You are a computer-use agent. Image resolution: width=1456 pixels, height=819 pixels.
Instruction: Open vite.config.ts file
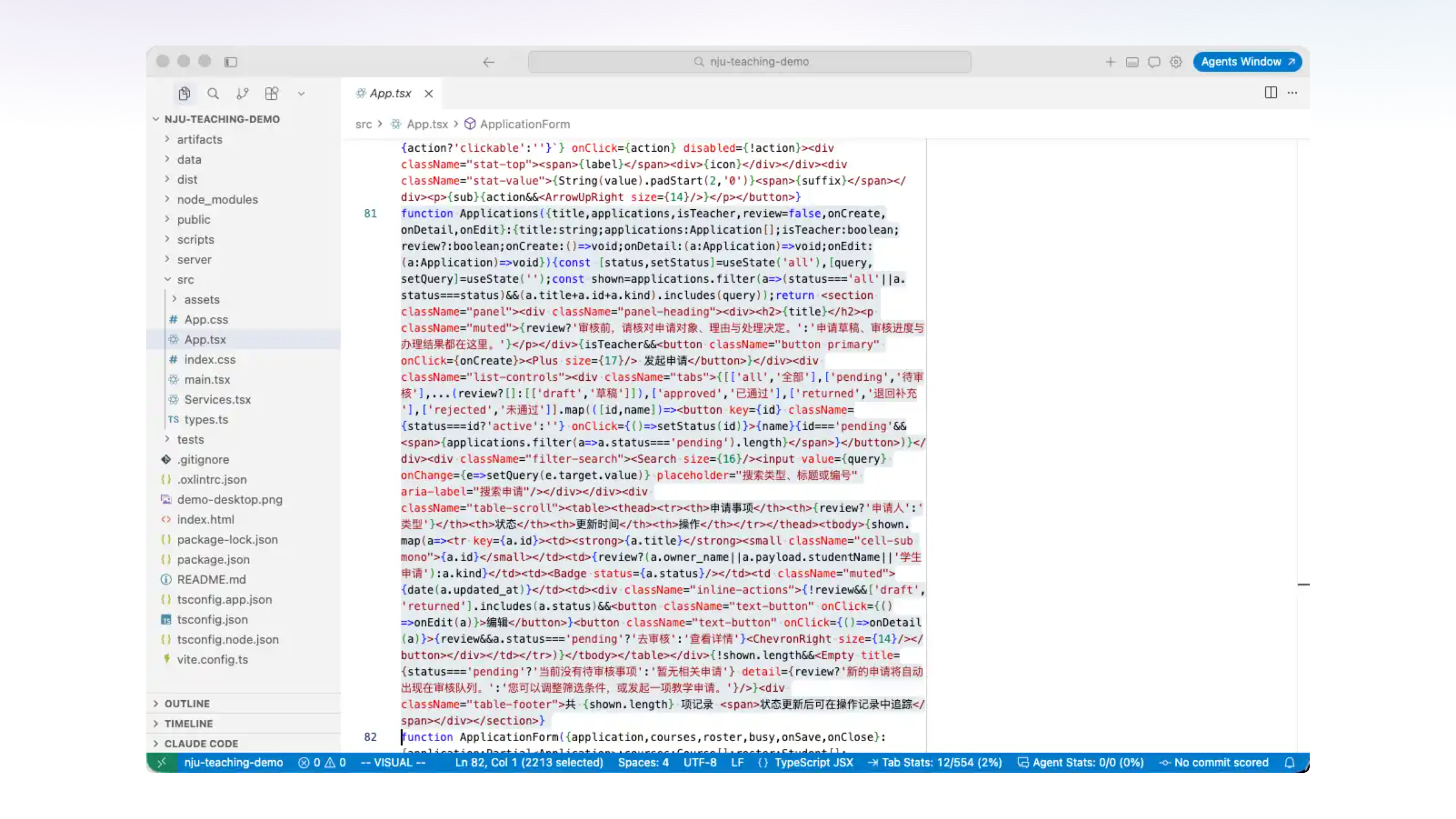[212, 660]
